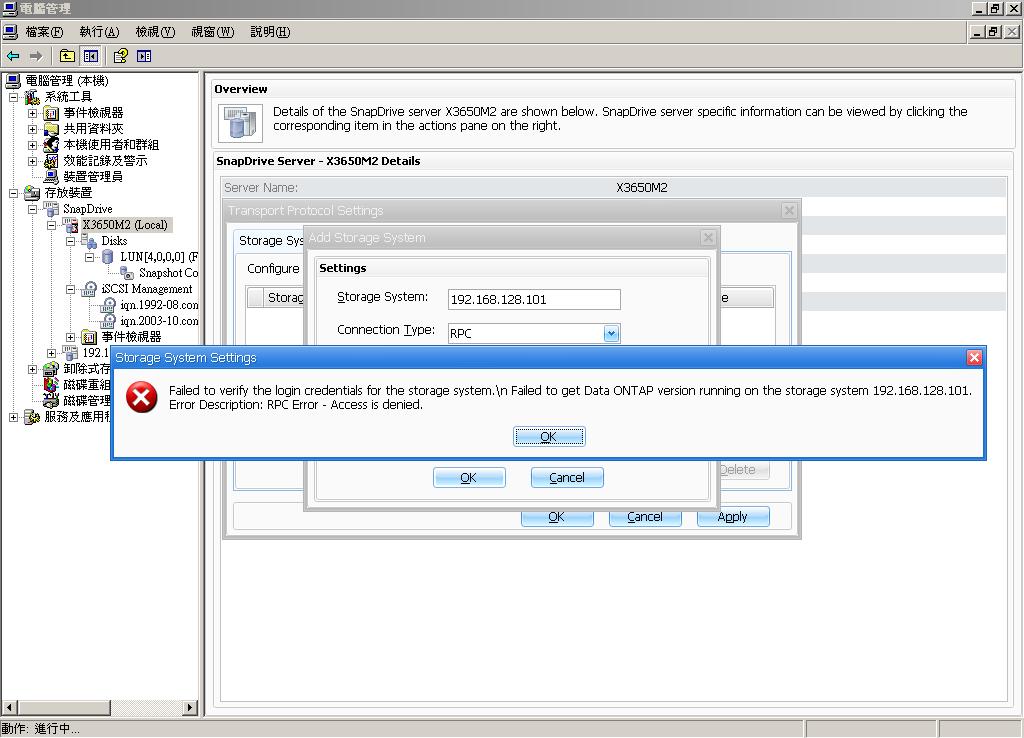This screenshot has height=738, width=1024.
Task: Click the Server Name value X3650M2
Action: click(x=641, y=187)
